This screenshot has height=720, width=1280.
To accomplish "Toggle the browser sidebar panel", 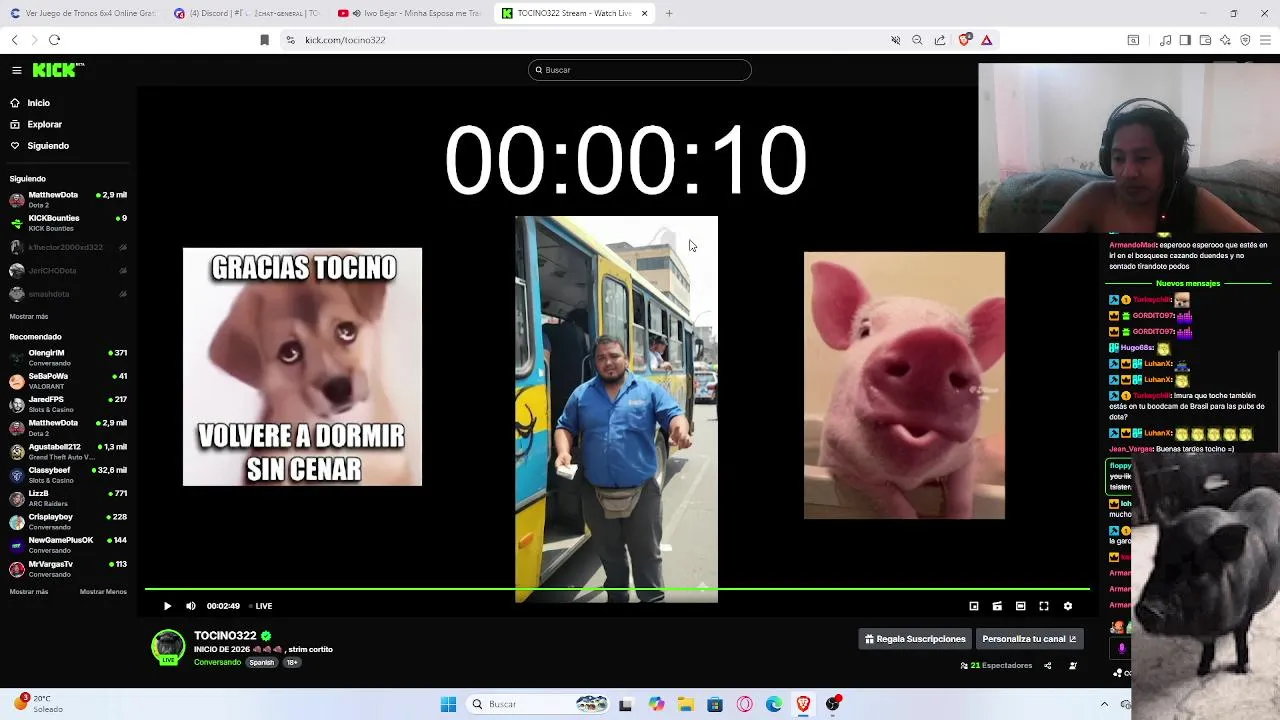I will tap(1185, 40).
